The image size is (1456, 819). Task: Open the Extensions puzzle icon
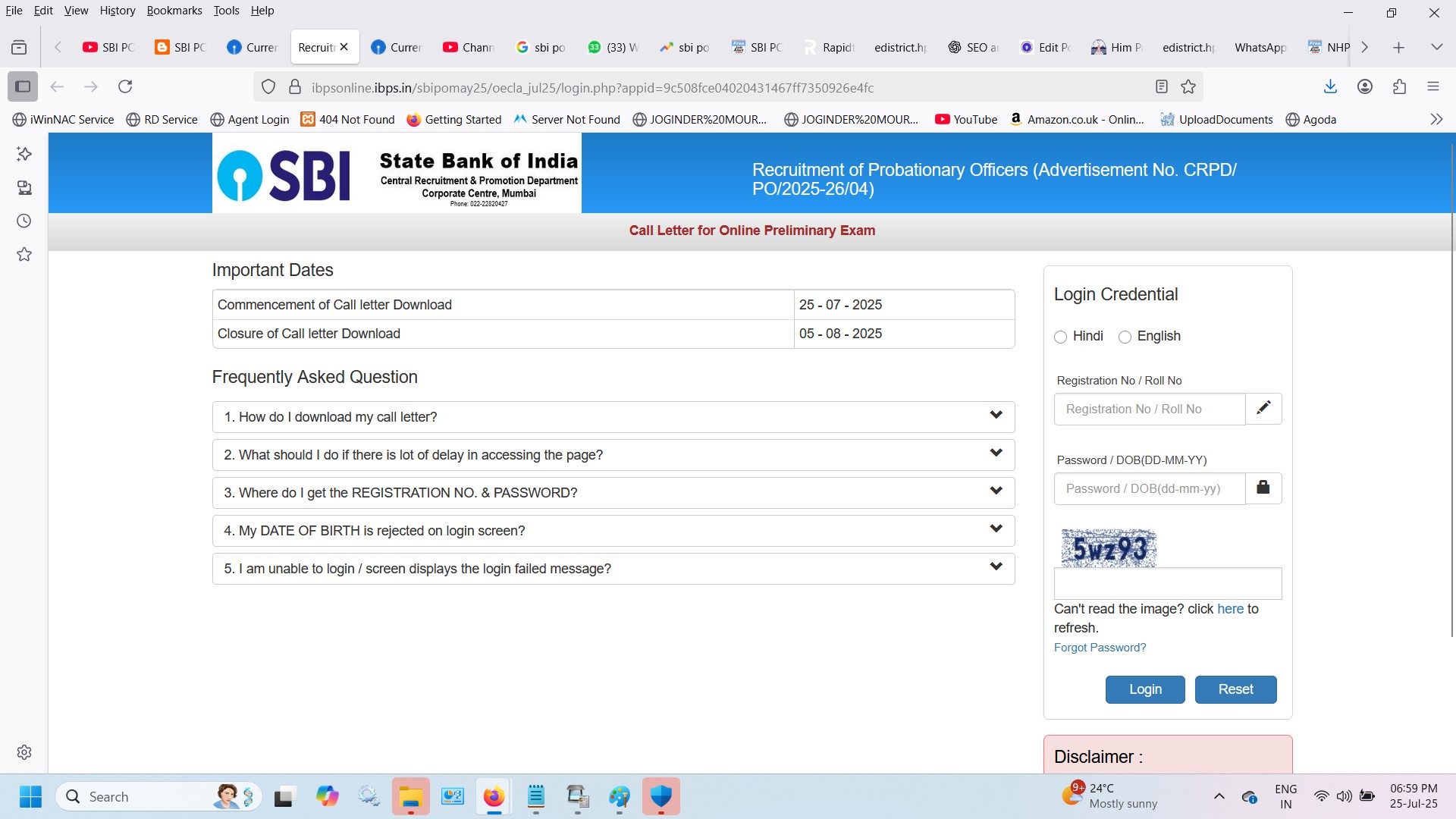(1399, 86)
